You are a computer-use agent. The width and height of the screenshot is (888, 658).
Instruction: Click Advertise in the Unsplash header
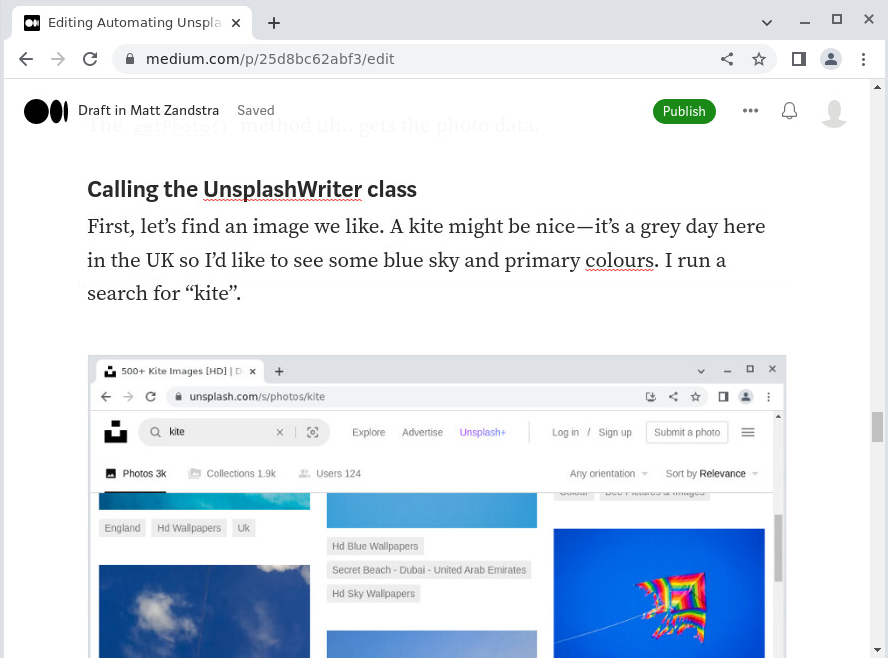(x=422, y=432)
